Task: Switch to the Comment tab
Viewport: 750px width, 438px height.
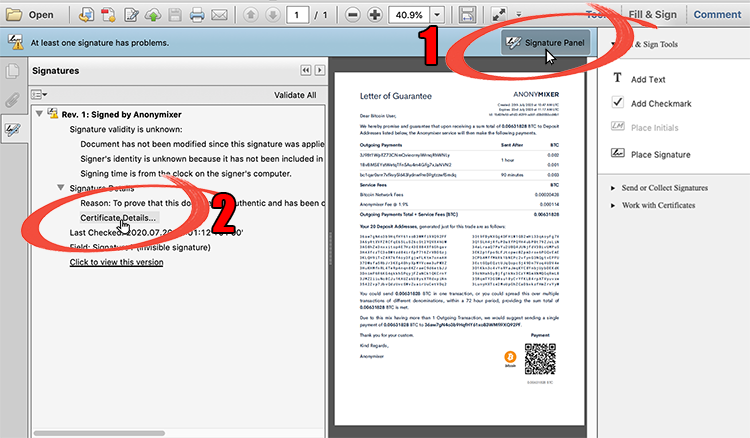Action: (717, 14)
